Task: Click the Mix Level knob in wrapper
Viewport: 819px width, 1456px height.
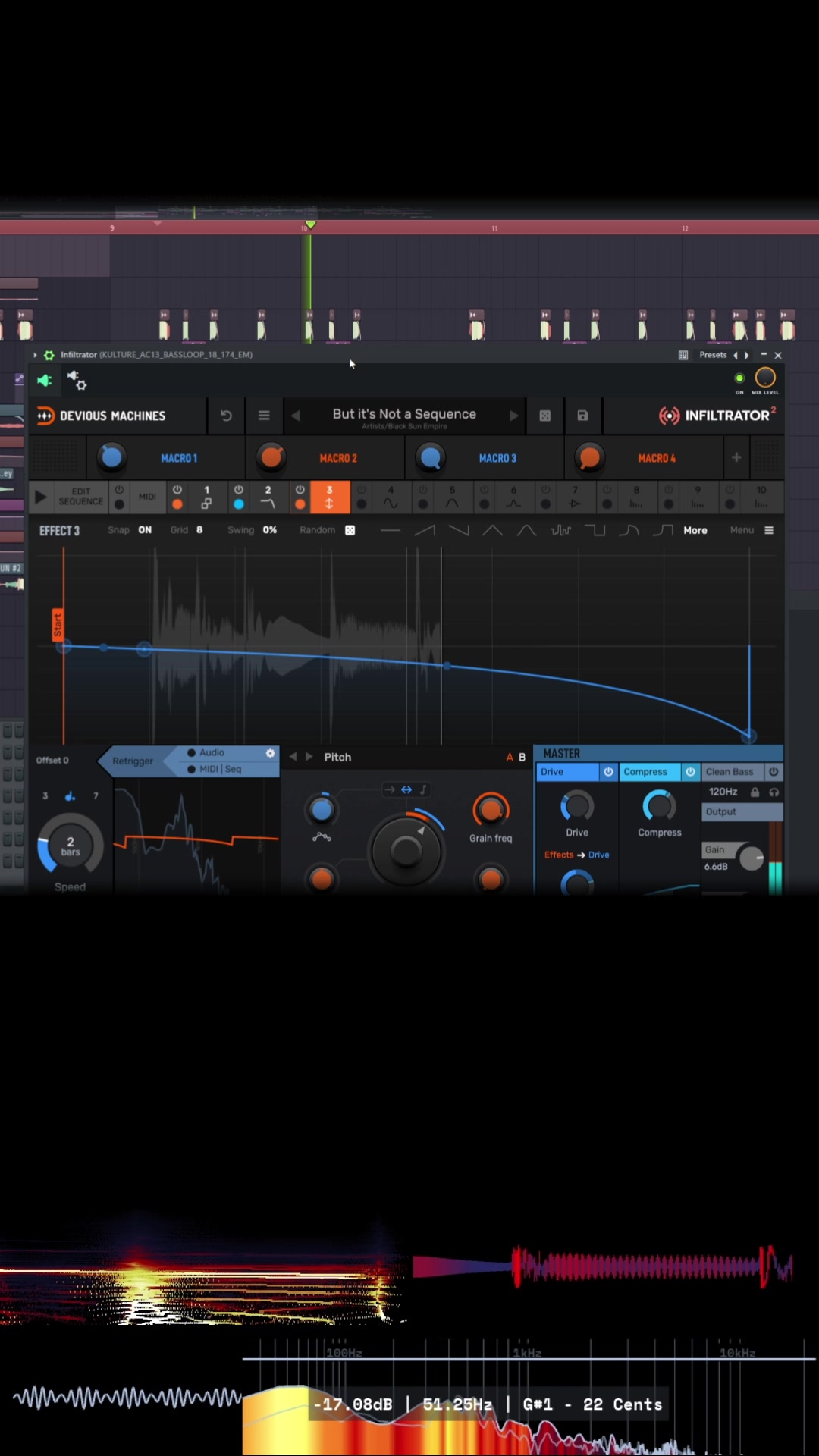Action: tap(765, 377)
